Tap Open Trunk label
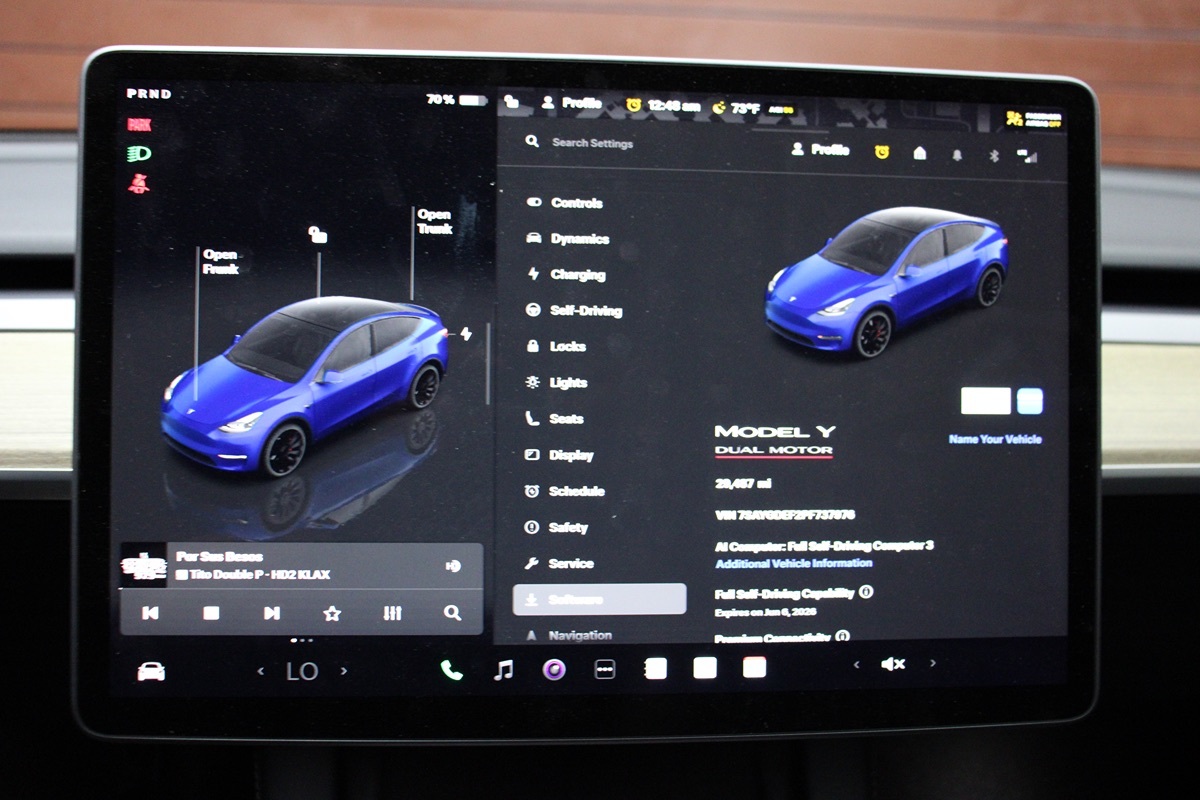This screenshot has height=800, width=1200. coord(435,221)
